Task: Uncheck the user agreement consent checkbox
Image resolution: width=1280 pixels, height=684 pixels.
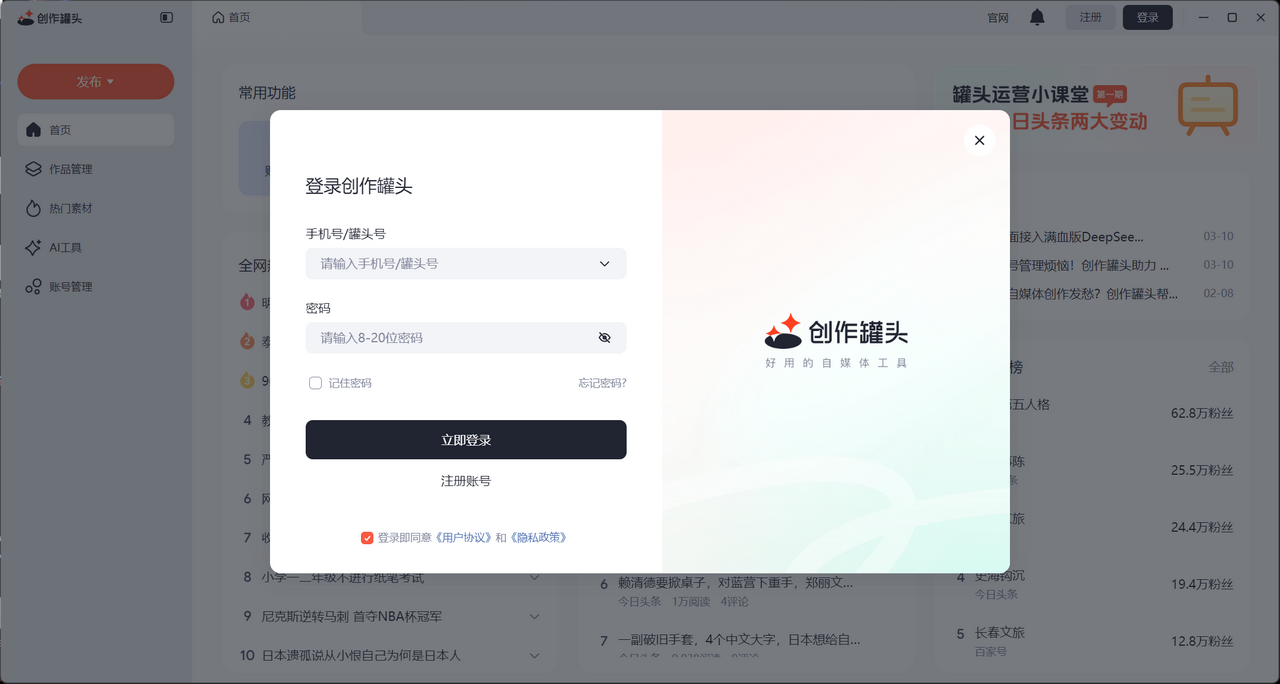Action: [x=367, y=537]
